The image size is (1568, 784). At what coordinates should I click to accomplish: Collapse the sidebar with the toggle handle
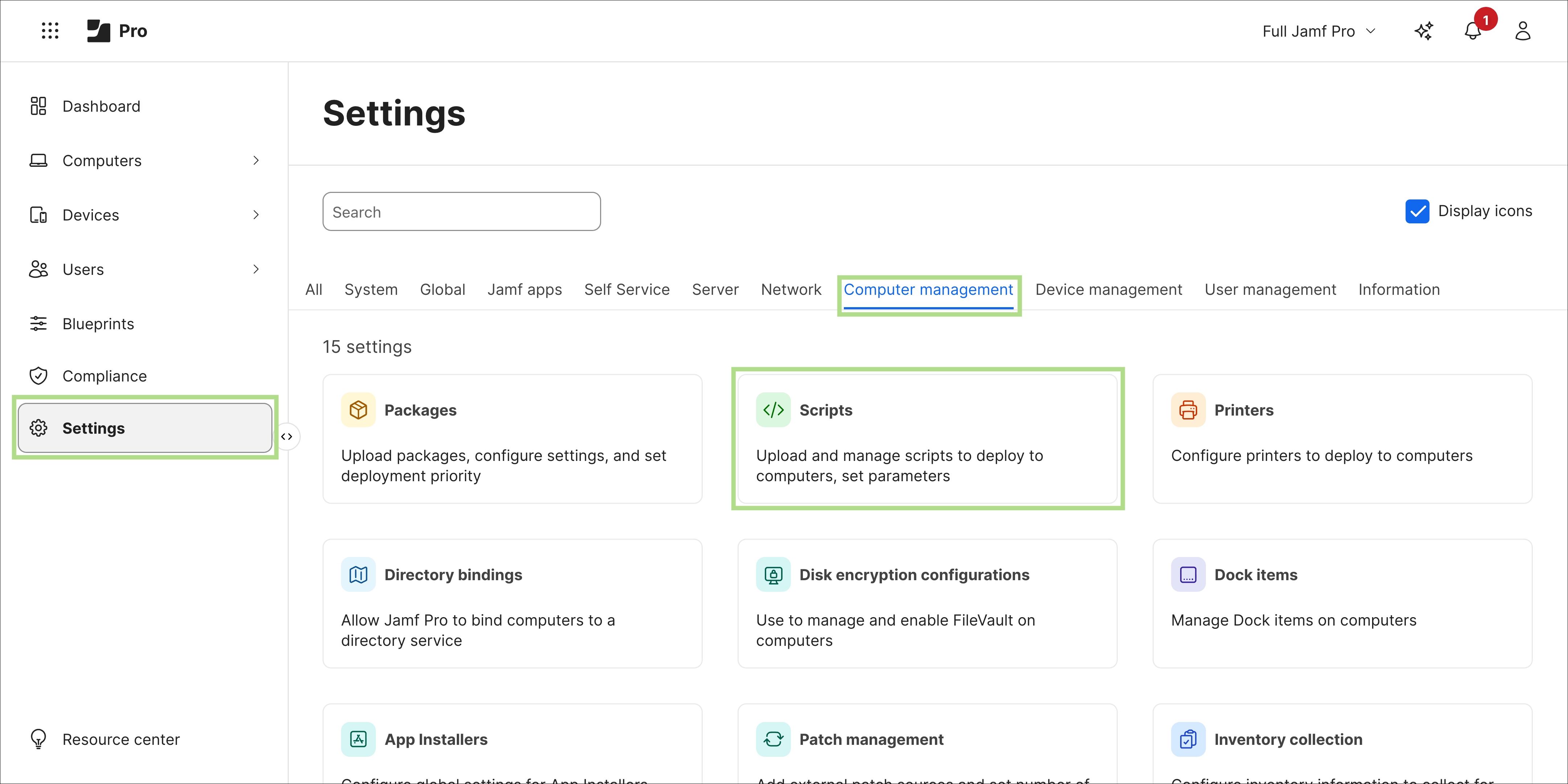(287, 436)
